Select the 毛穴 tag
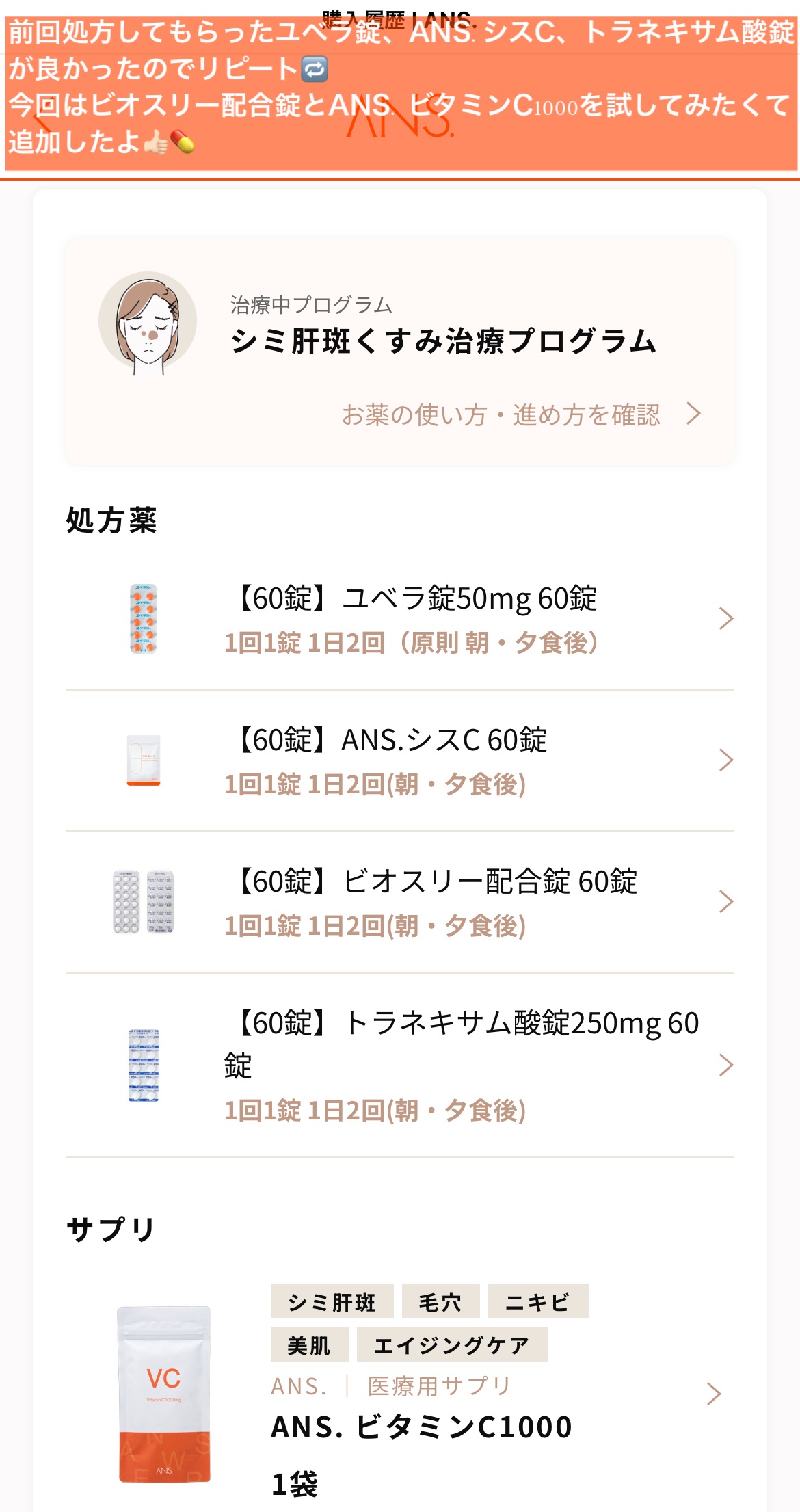This screenshot has height=1512, width=800. [x=440, y=1301]
